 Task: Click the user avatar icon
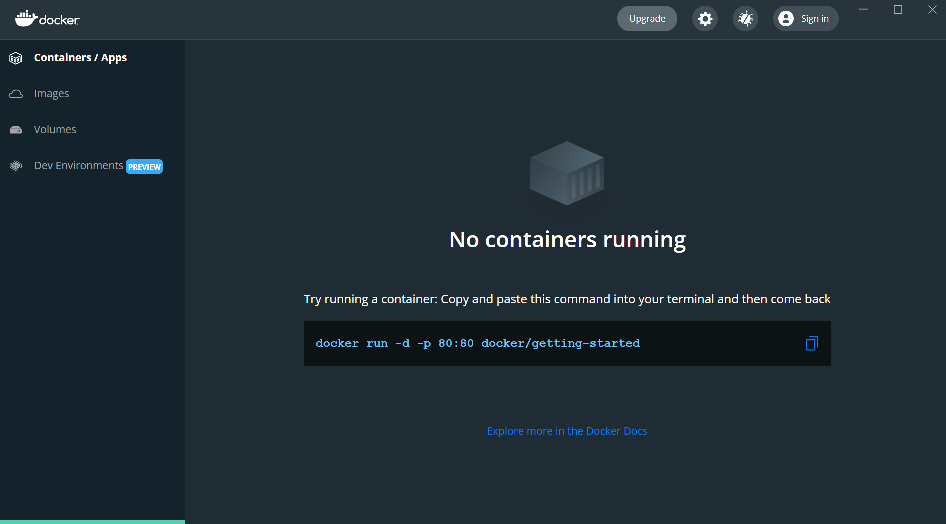pos(786,19)
